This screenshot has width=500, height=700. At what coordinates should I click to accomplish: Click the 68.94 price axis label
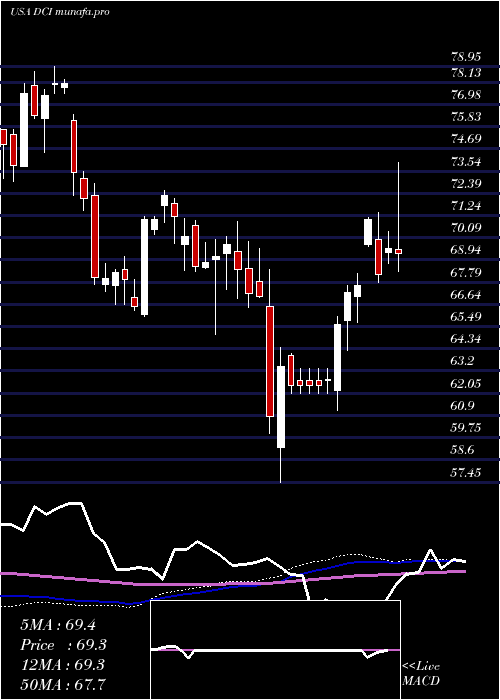point(467,250)
